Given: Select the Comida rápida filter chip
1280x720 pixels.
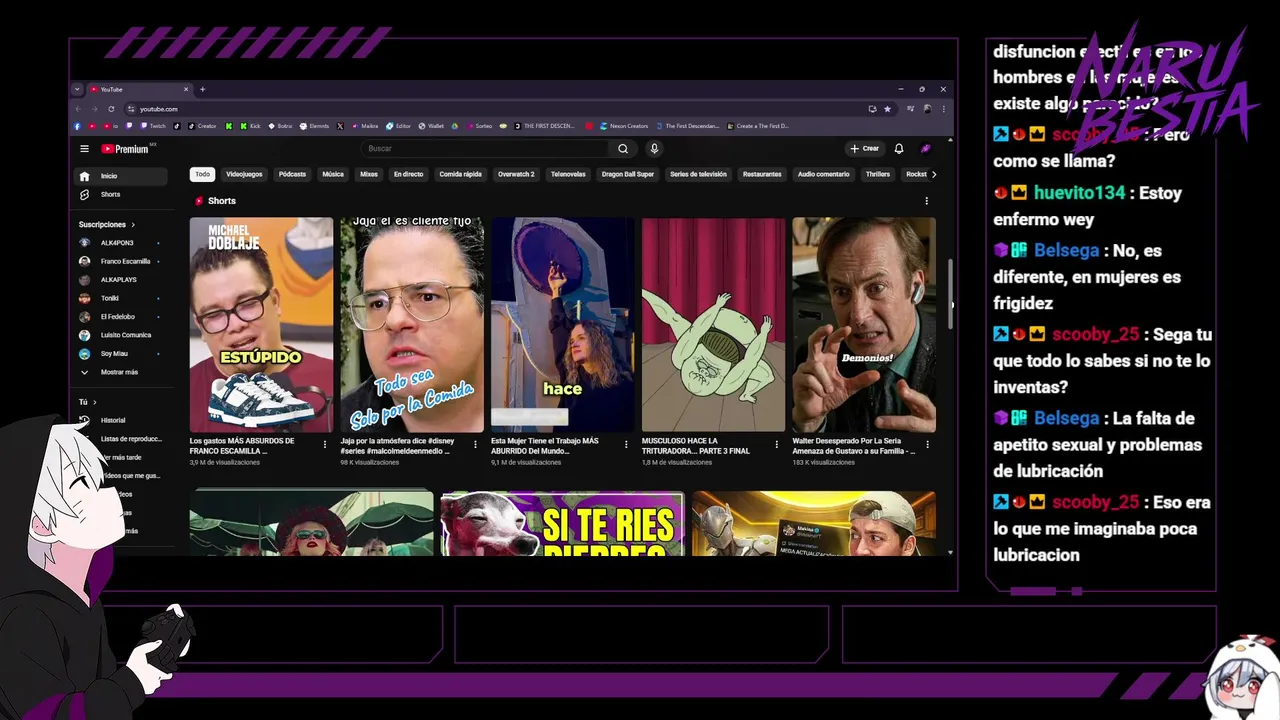Looking at the screenshot, I should pyautogui.click(x=461, y=174).
